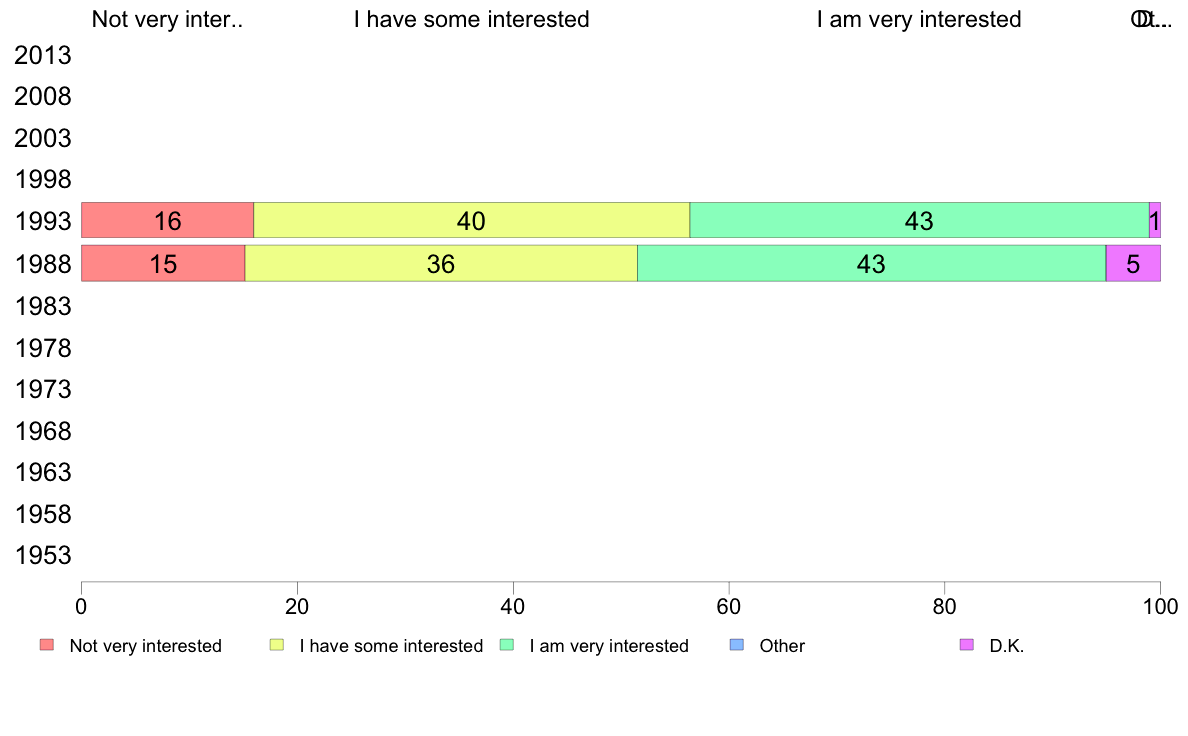Click the red Not very interested legend swatch
This screenshot has height=736, width=1188.
[47, 645]
